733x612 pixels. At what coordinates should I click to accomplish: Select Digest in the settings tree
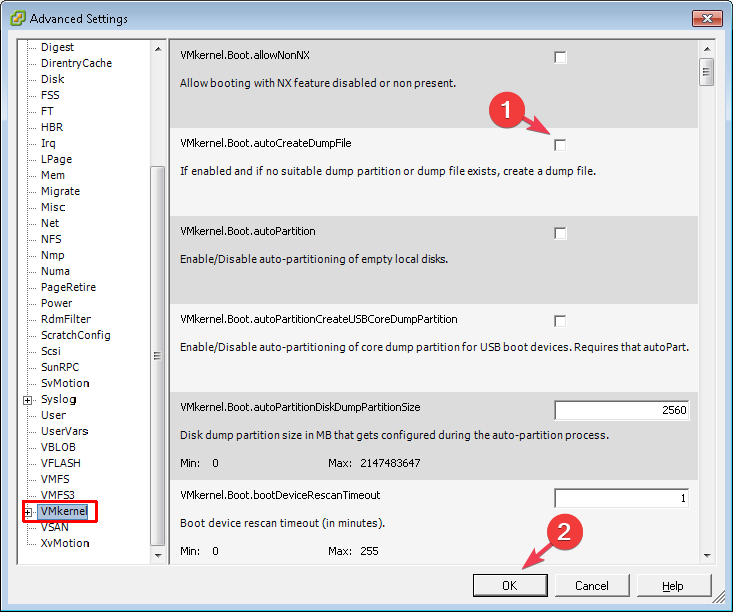click(57, 47)
